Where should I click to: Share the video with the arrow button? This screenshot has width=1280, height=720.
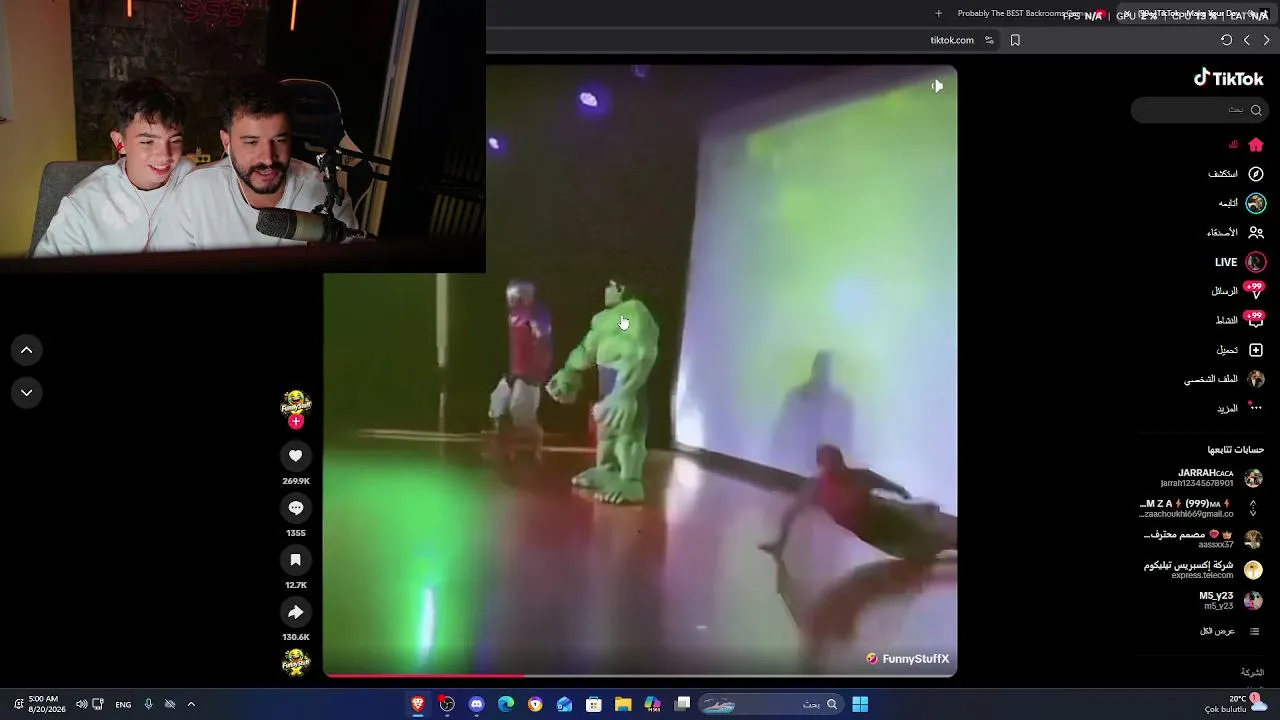click(296, 612)
